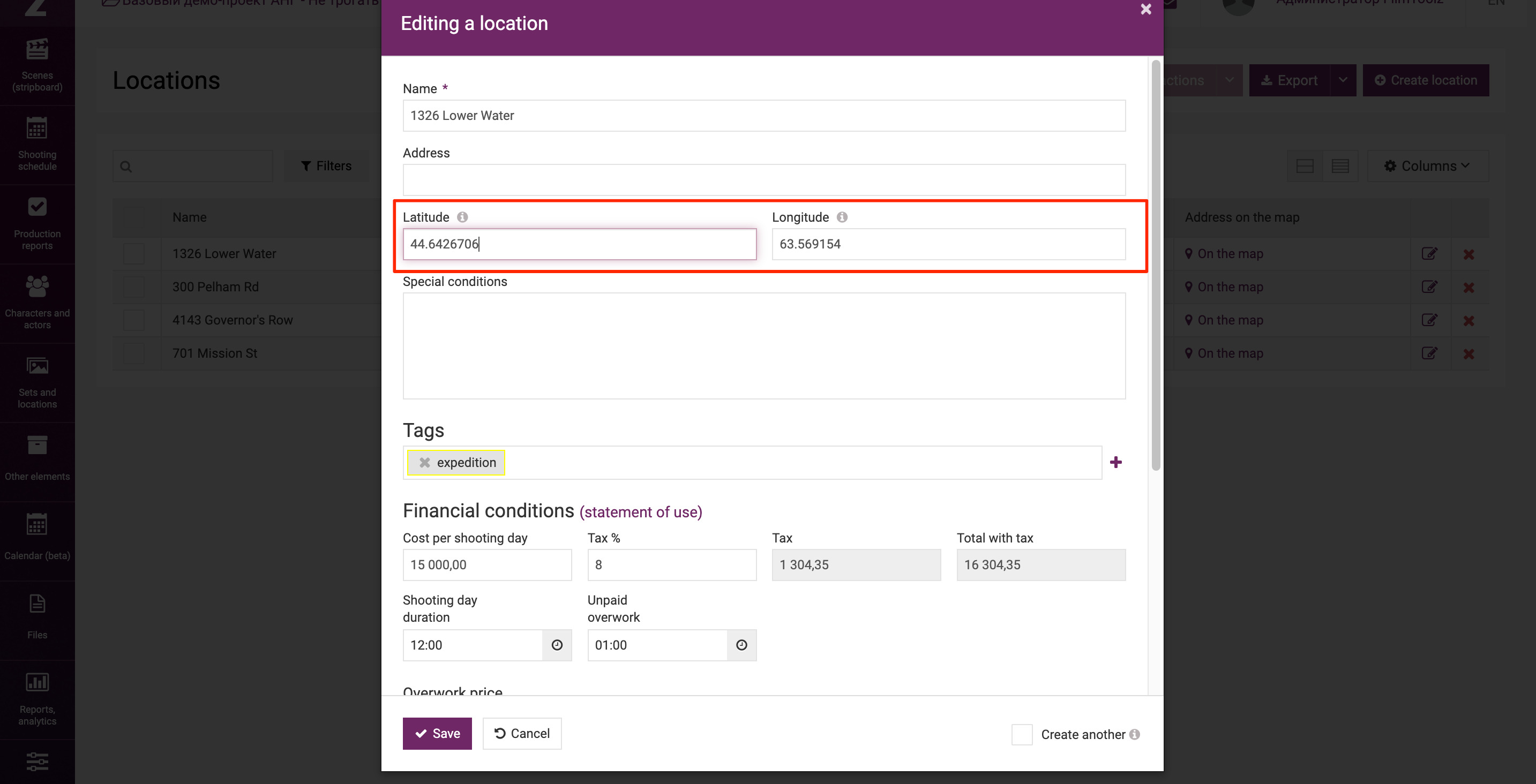The image size is (1536, 784).
Task: Focus the Address input field
Action: (x=764, y=180)
